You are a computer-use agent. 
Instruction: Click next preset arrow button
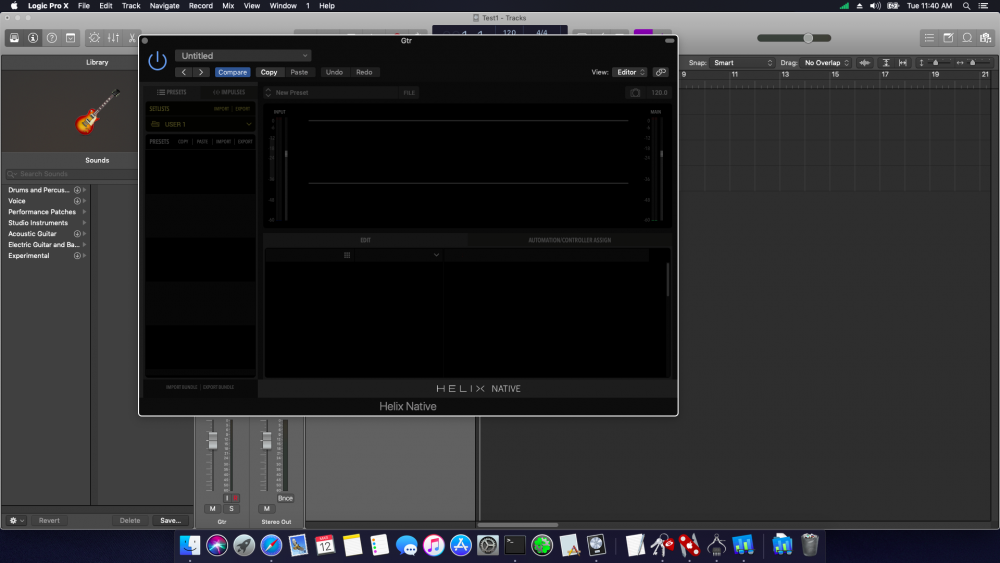pyautogui.click(x=201, y=72)
